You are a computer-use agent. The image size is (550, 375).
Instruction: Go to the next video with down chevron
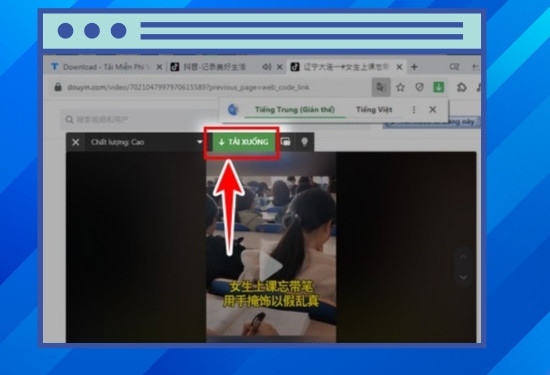tap(463, 277)
